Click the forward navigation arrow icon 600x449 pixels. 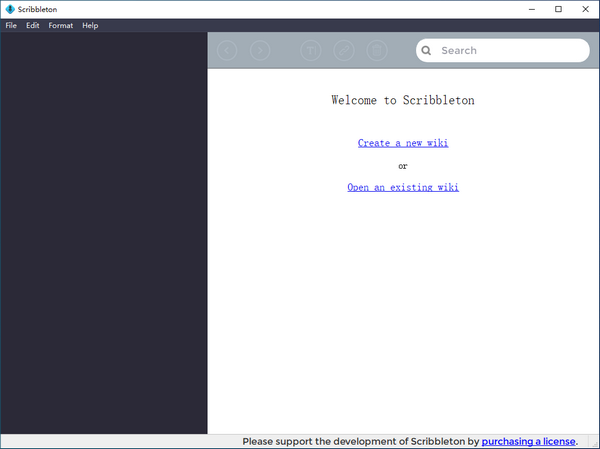click(259, 50)
